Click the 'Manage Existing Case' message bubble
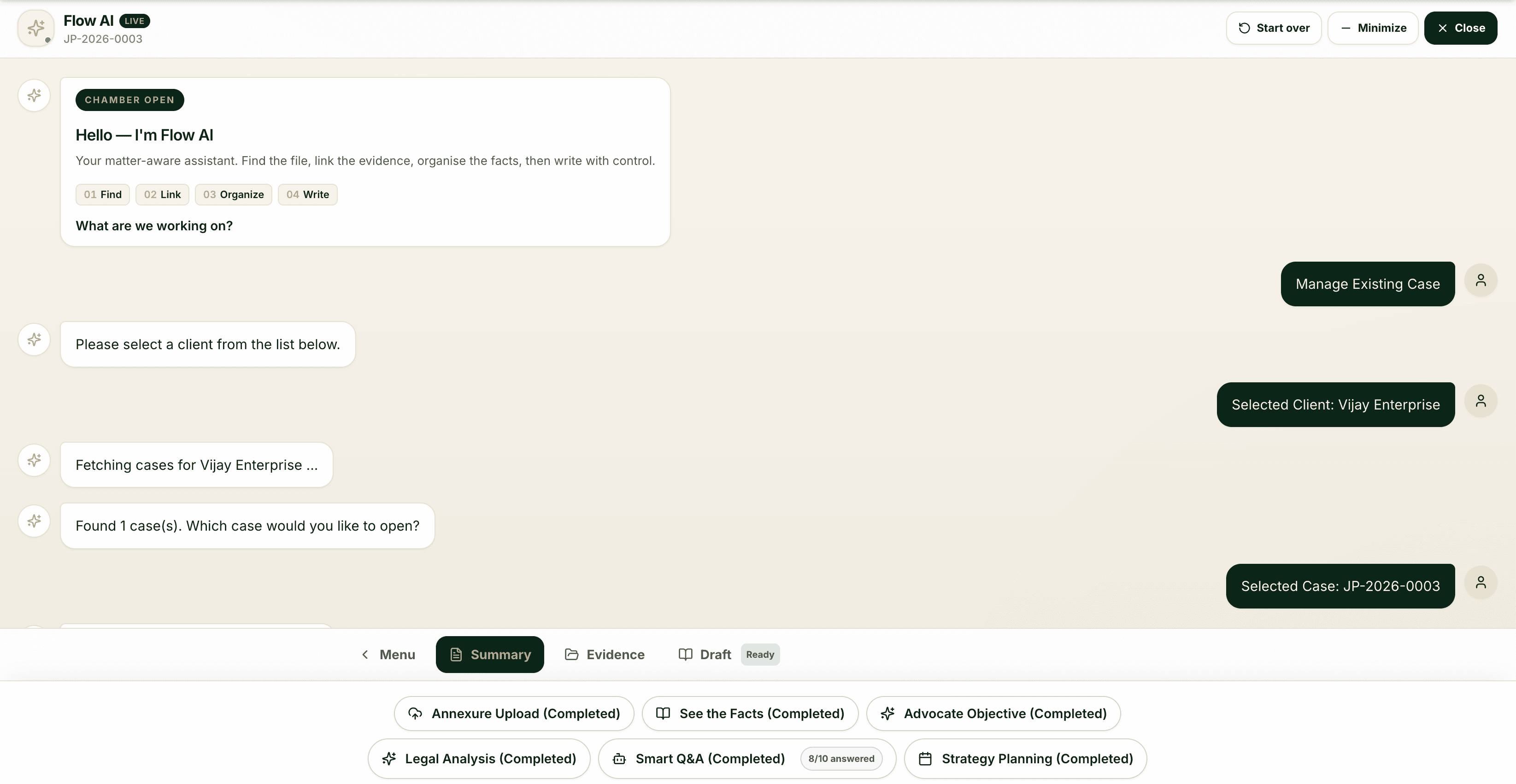Viewport: 1516px width, 784px height. pos(1368,284)
